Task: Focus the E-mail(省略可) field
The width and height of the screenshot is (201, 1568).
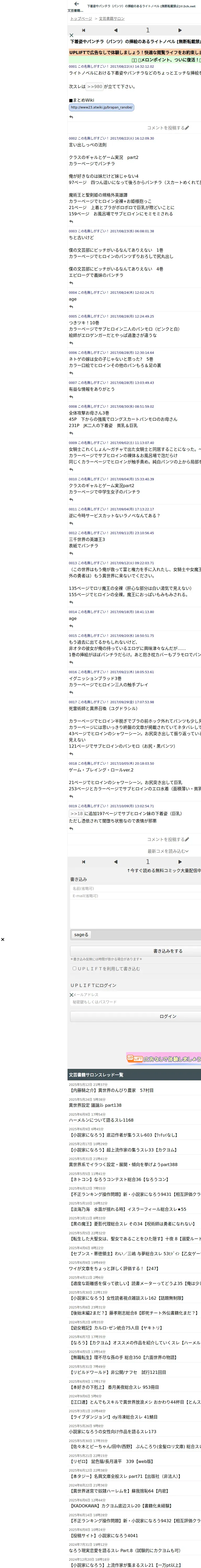Action: 136,896
